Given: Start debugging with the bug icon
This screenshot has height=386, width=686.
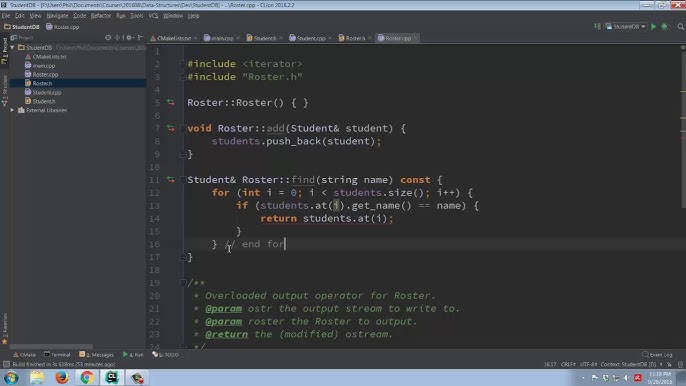Looking at the screenshot, I should (x=664, y=27).
